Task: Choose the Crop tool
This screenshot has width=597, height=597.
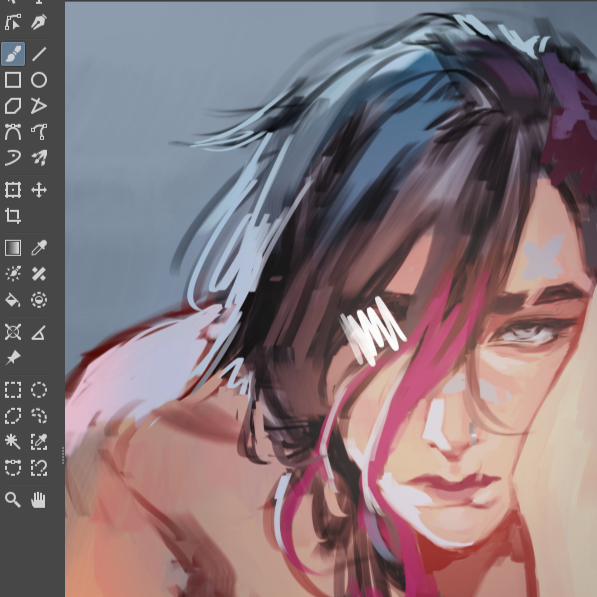Action: [13, 215]
